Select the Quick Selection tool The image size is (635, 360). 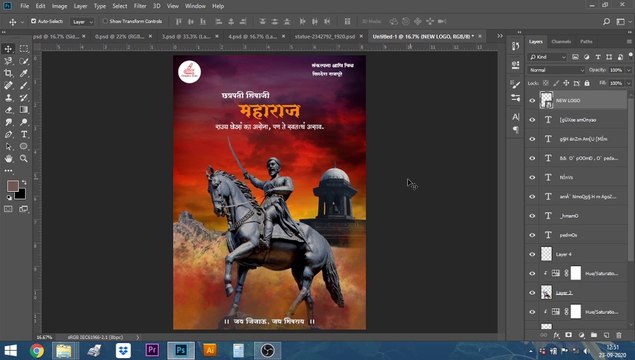click(24, 61)
